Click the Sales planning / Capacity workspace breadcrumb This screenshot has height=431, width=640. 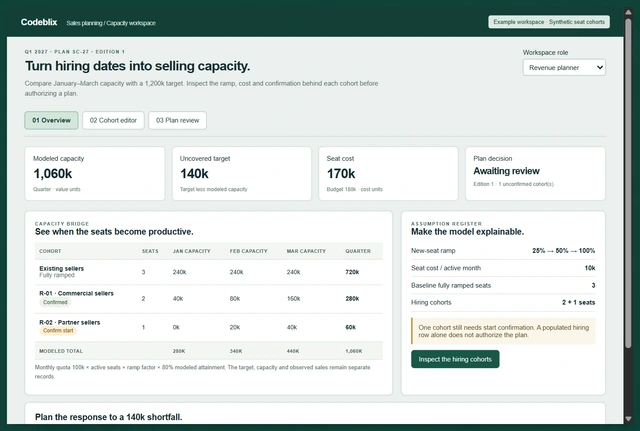111,23
